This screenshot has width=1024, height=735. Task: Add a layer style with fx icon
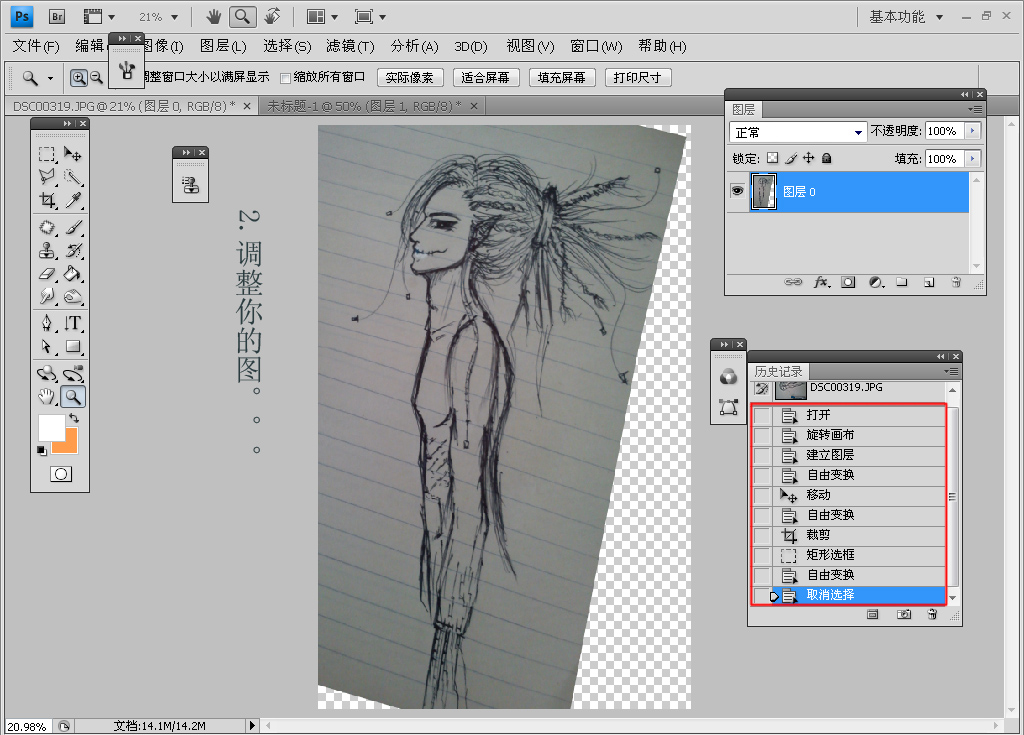coord(822,283)
